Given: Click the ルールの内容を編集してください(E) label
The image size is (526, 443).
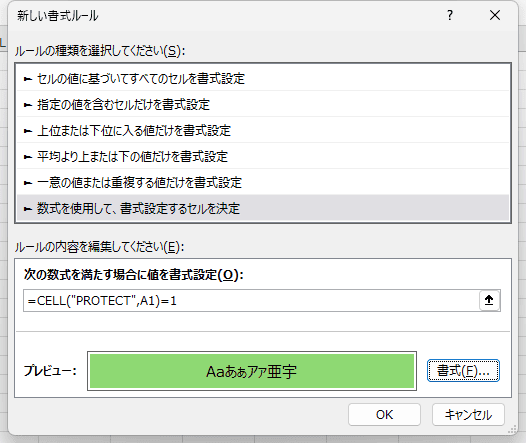Looking at the screenshot, I should point(99,247).
